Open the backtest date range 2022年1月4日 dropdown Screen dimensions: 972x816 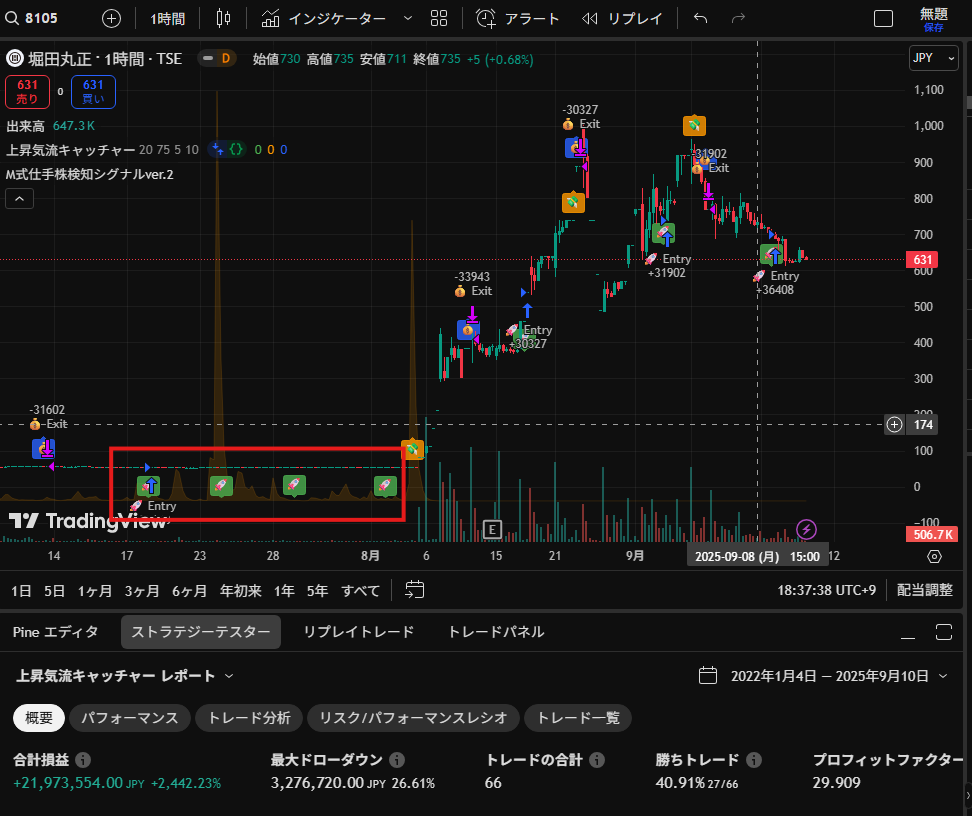(824, 675)
